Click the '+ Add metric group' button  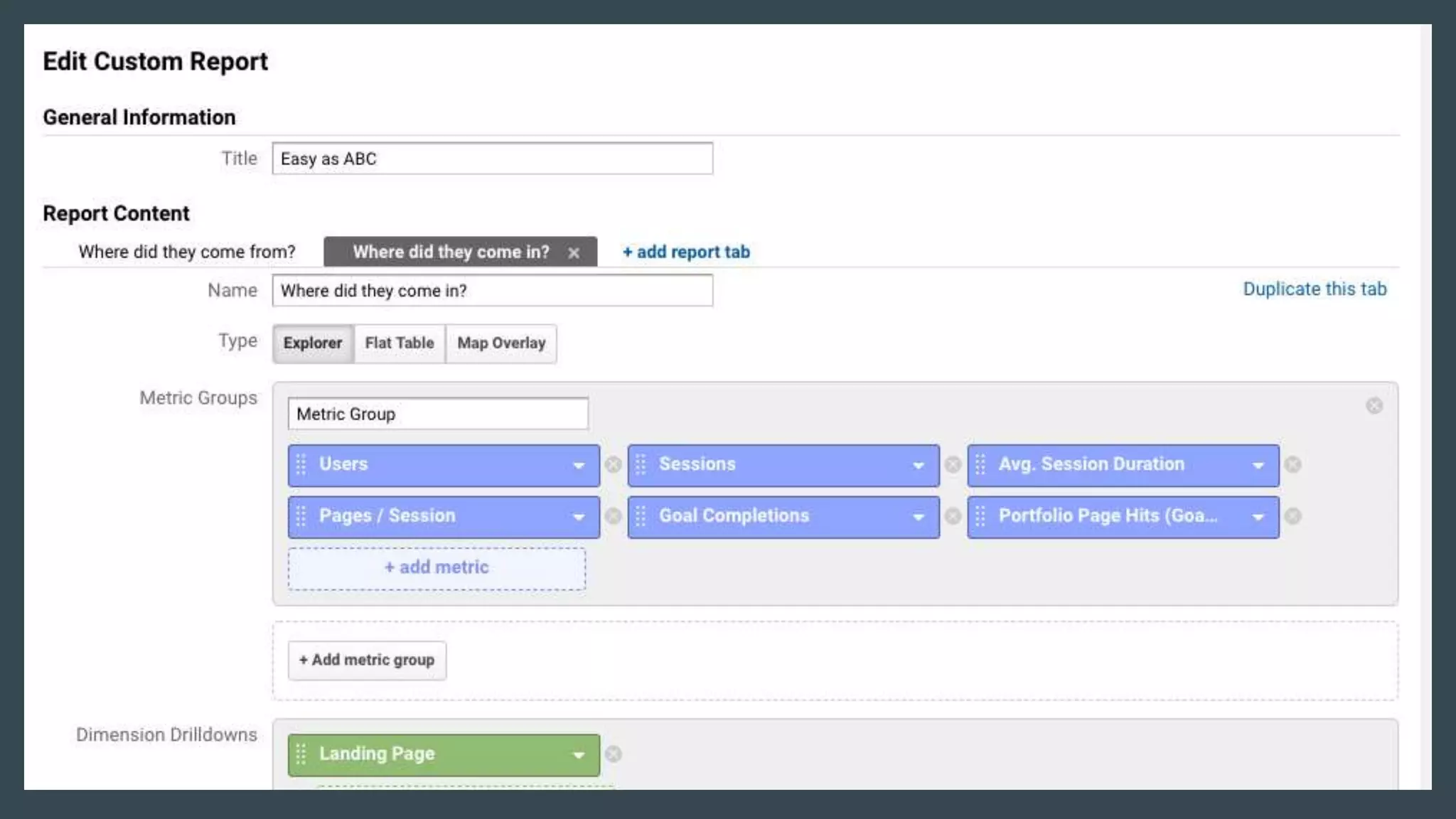click(367, 660)
